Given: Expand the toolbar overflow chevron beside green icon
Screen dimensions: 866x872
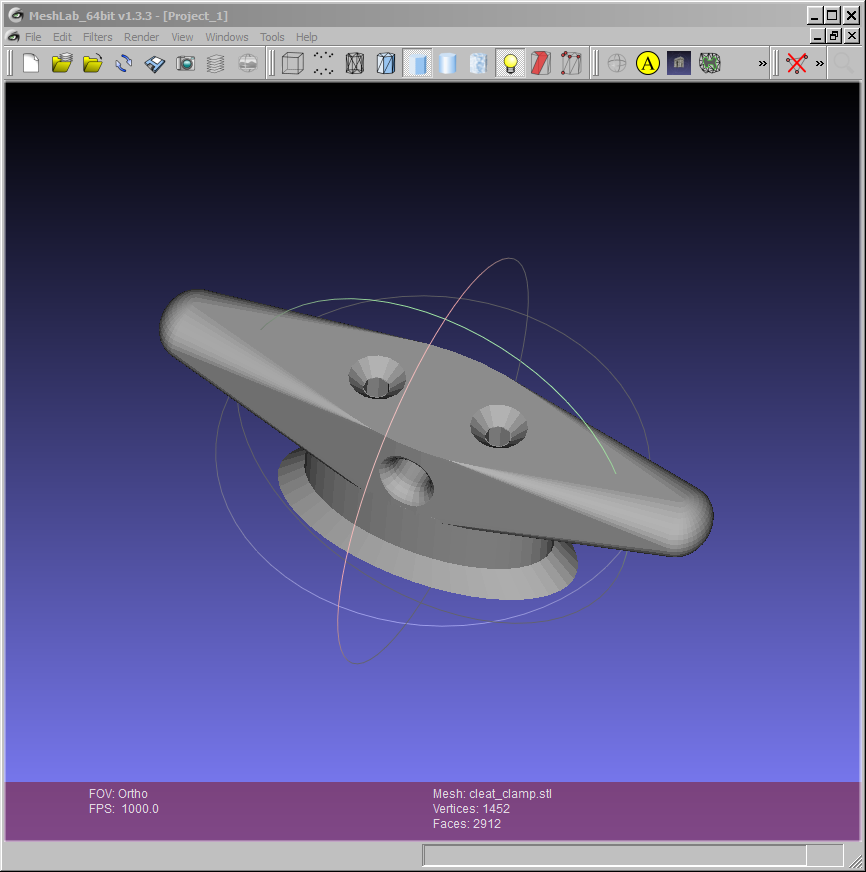Looking at the screenshot, I should coord(763,64).
